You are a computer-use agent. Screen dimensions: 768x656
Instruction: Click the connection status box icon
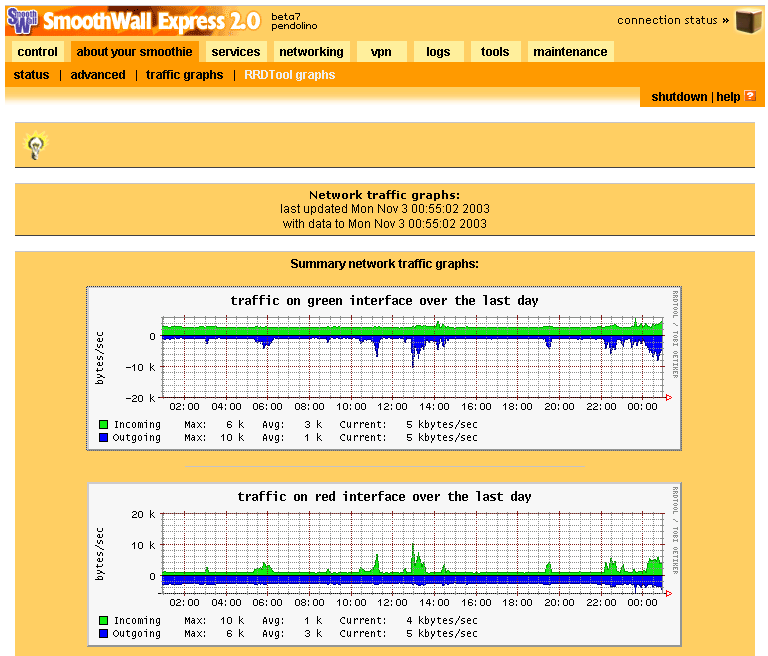(748, 22)
